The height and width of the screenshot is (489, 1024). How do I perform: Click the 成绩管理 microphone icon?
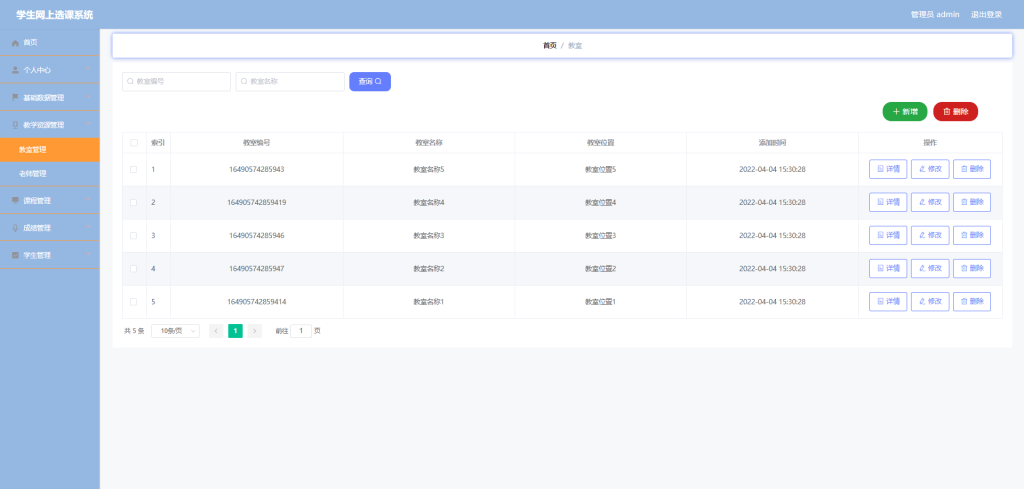click(x=16, y=228)
